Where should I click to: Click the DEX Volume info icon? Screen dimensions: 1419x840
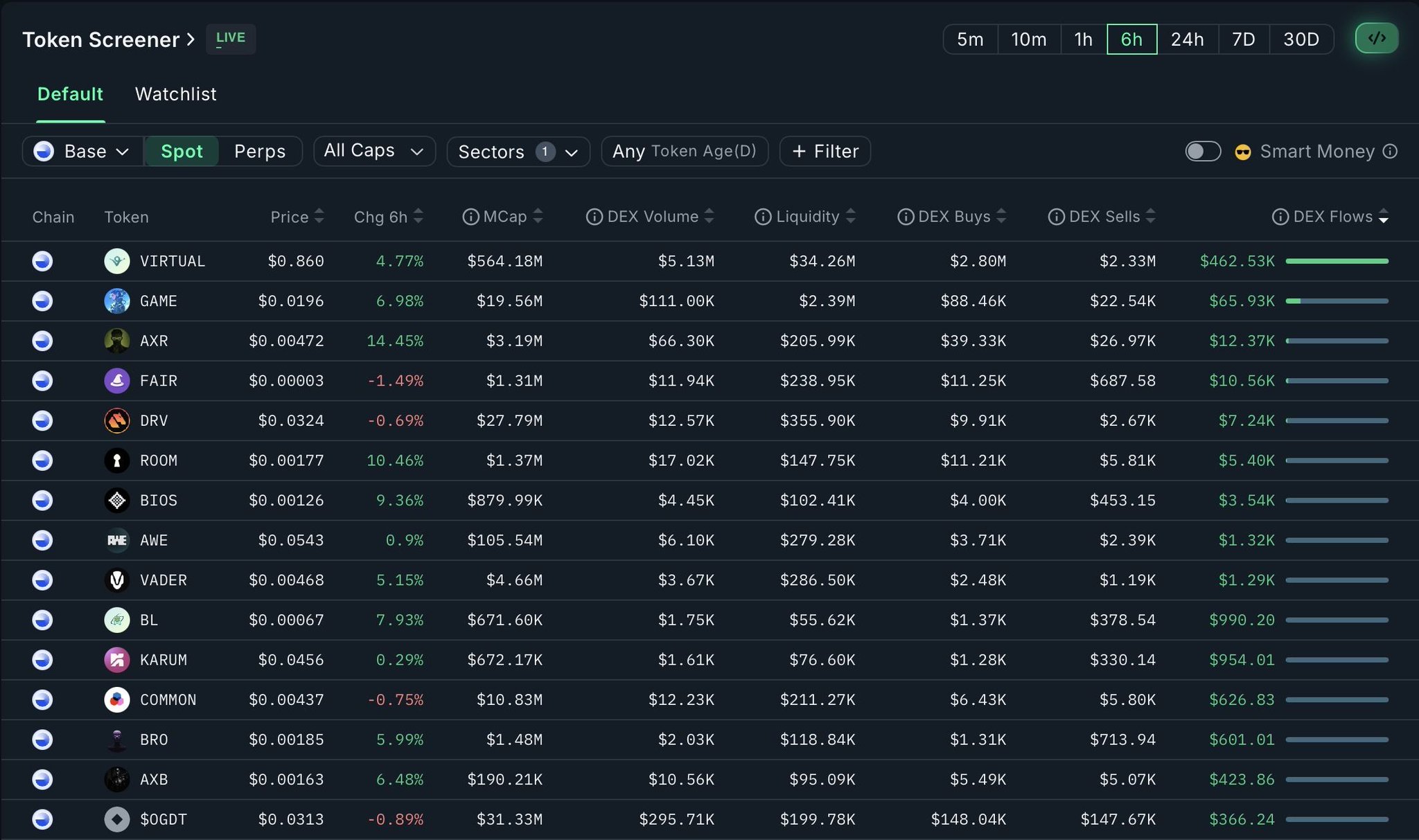594,217
